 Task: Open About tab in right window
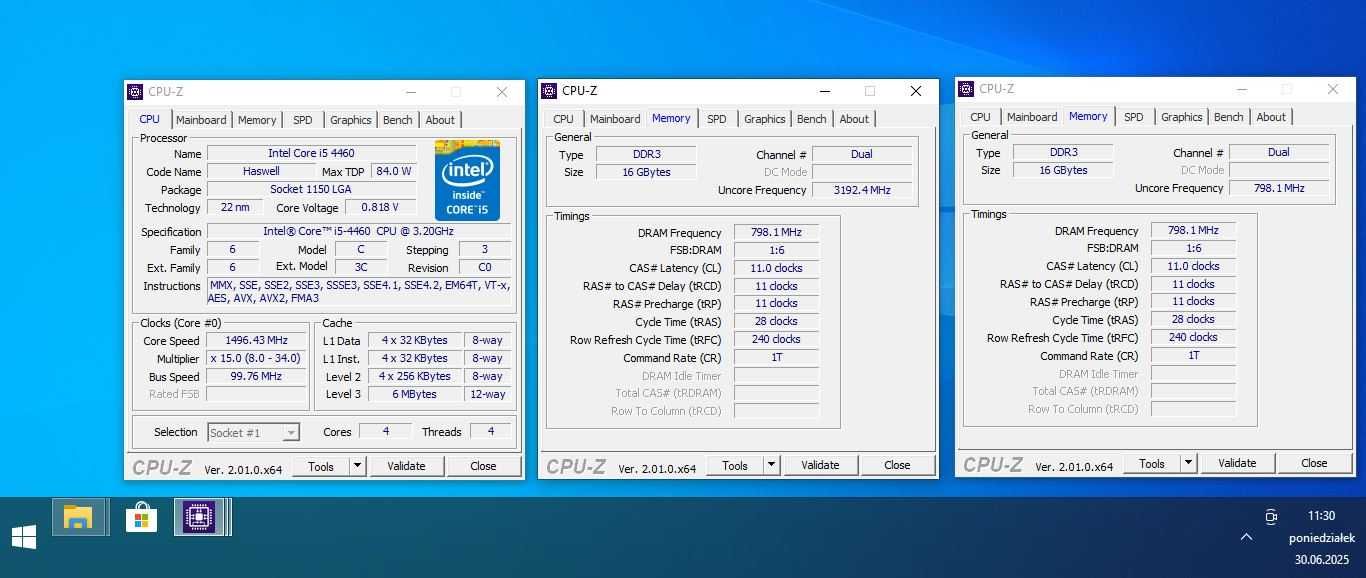point(1271,117)
